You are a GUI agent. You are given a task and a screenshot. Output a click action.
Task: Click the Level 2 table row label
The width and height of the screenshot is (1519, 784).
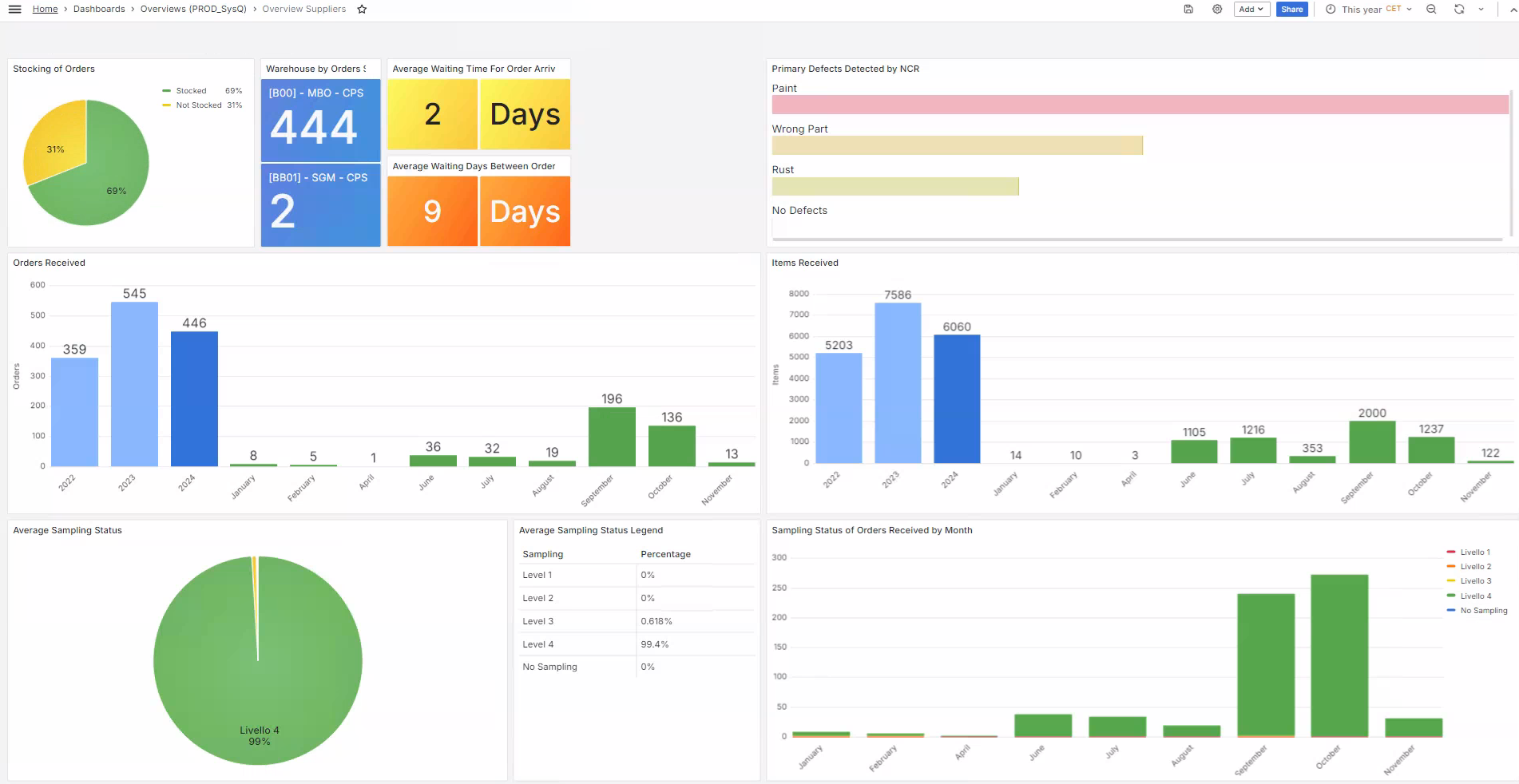(x=537, y=598)
